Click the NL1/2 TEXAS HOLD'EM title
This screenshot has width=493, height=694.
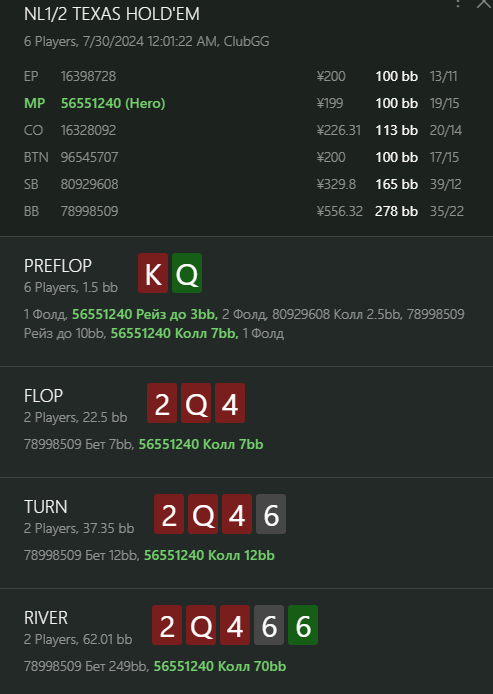(x=112, y=14)
